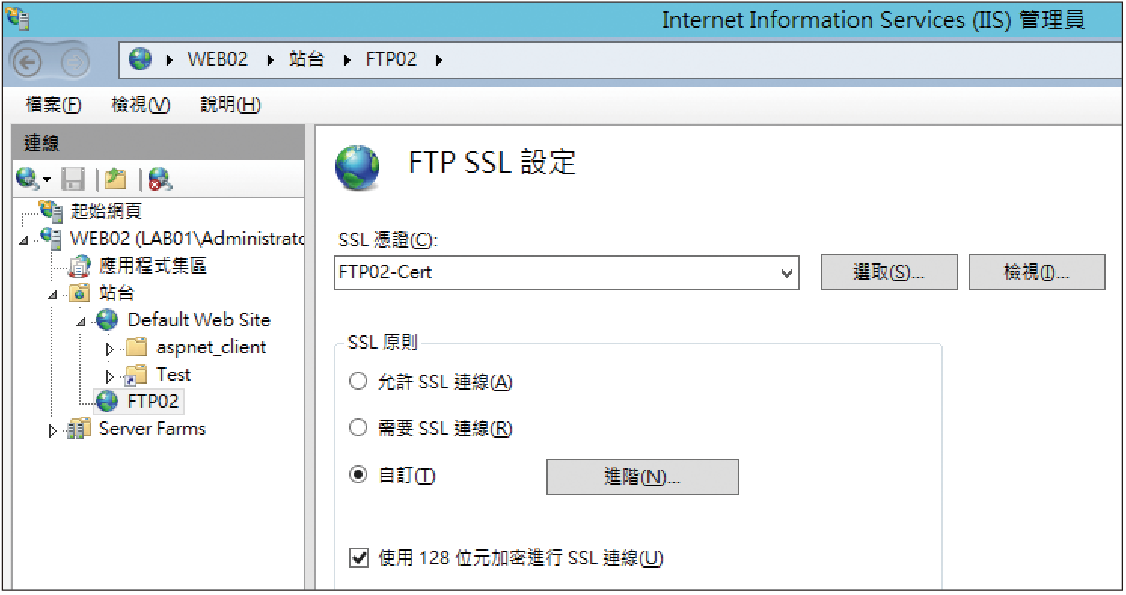Click the forward navigation arrow button
The image size is (1126, 595).
coord(74,62)
